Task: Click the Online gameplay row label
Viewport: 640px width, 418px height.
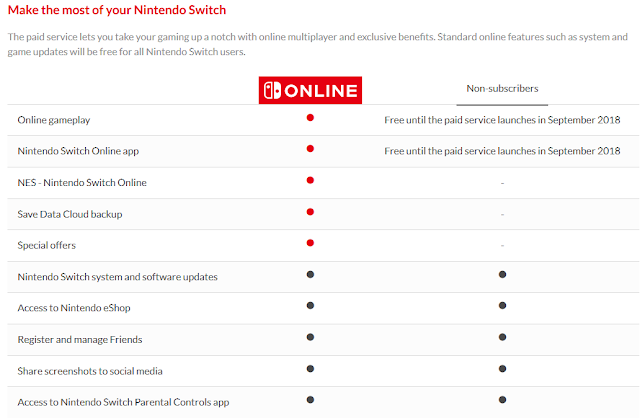Action: (x=54, y=120)
